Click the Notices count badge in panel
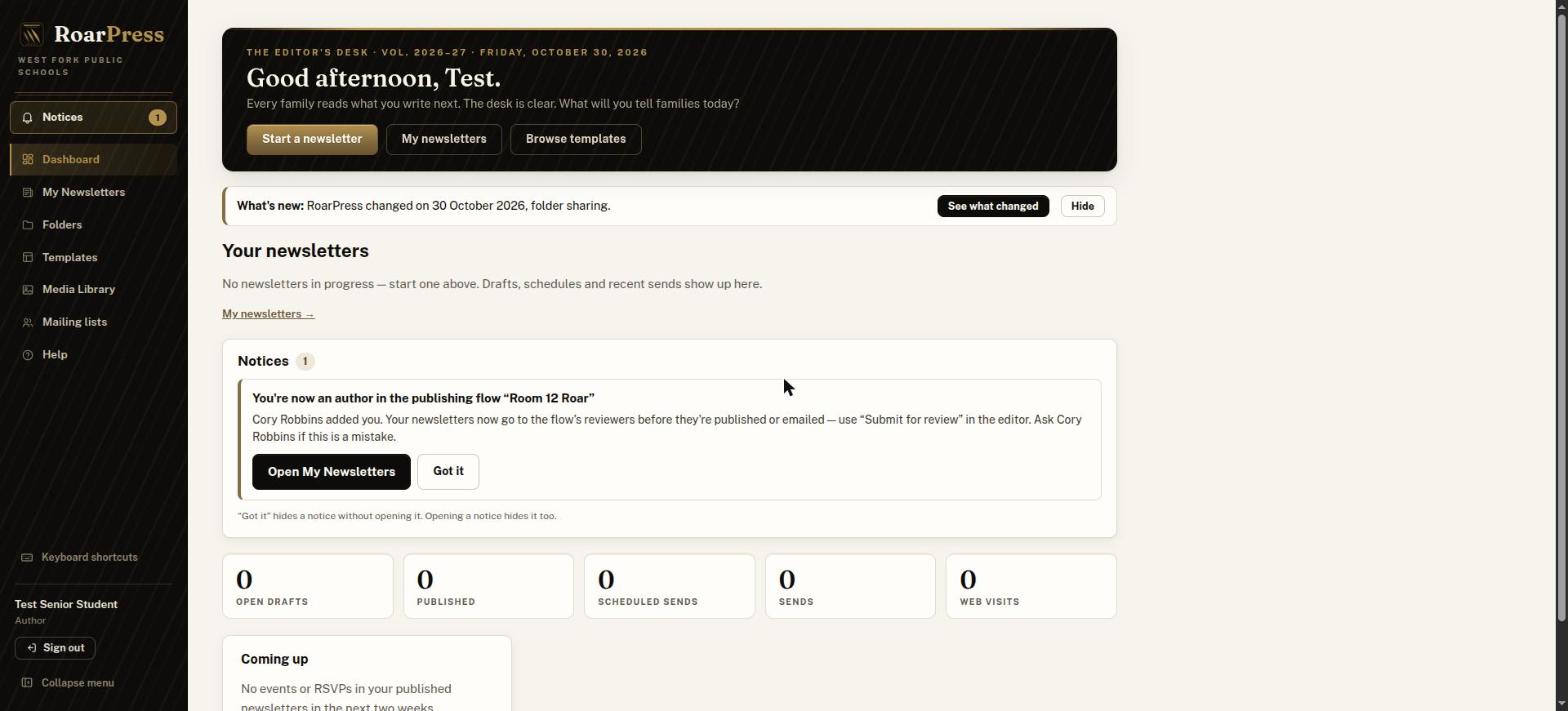 (305, 361)
